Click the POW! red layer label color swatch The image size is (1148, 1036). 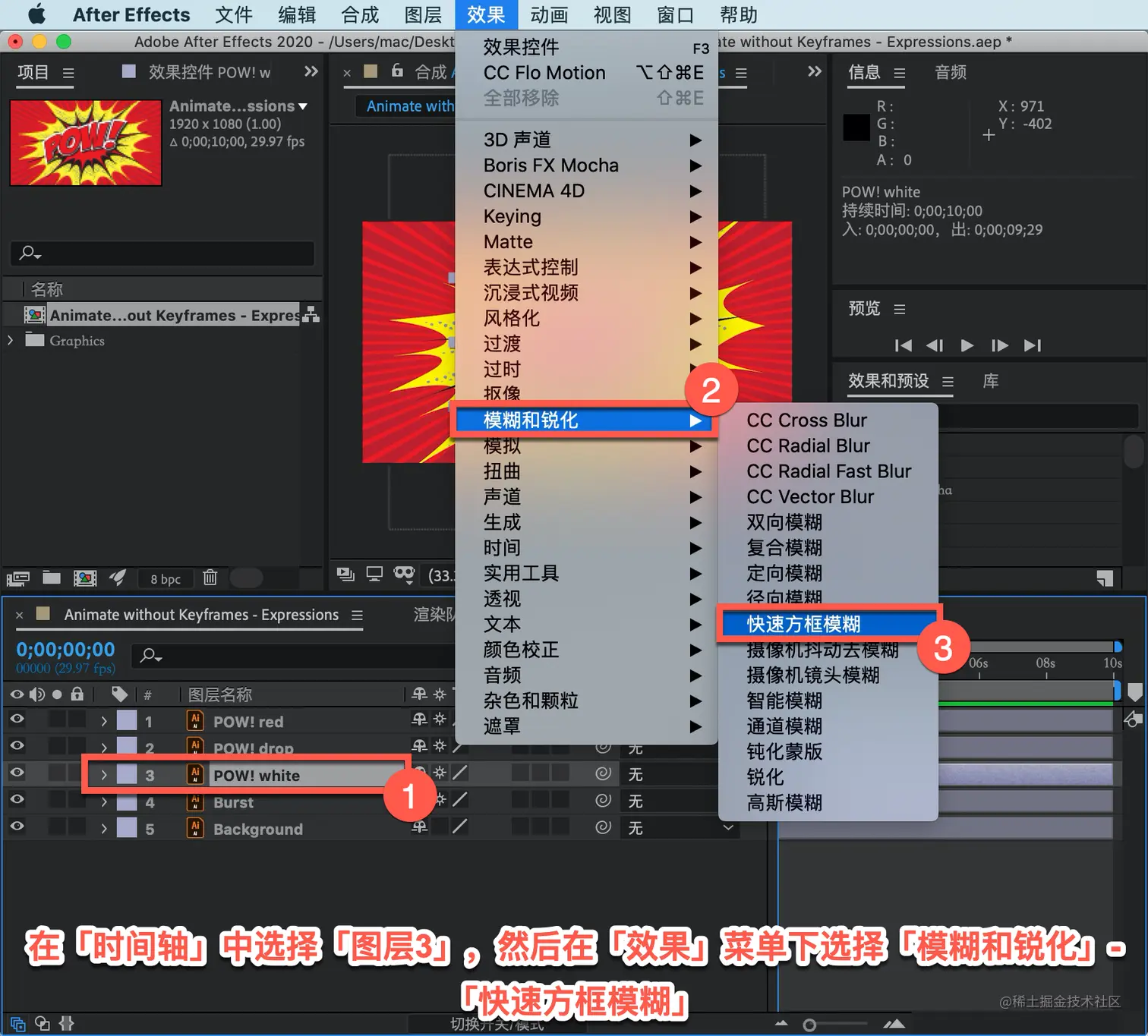coord(127,720)
